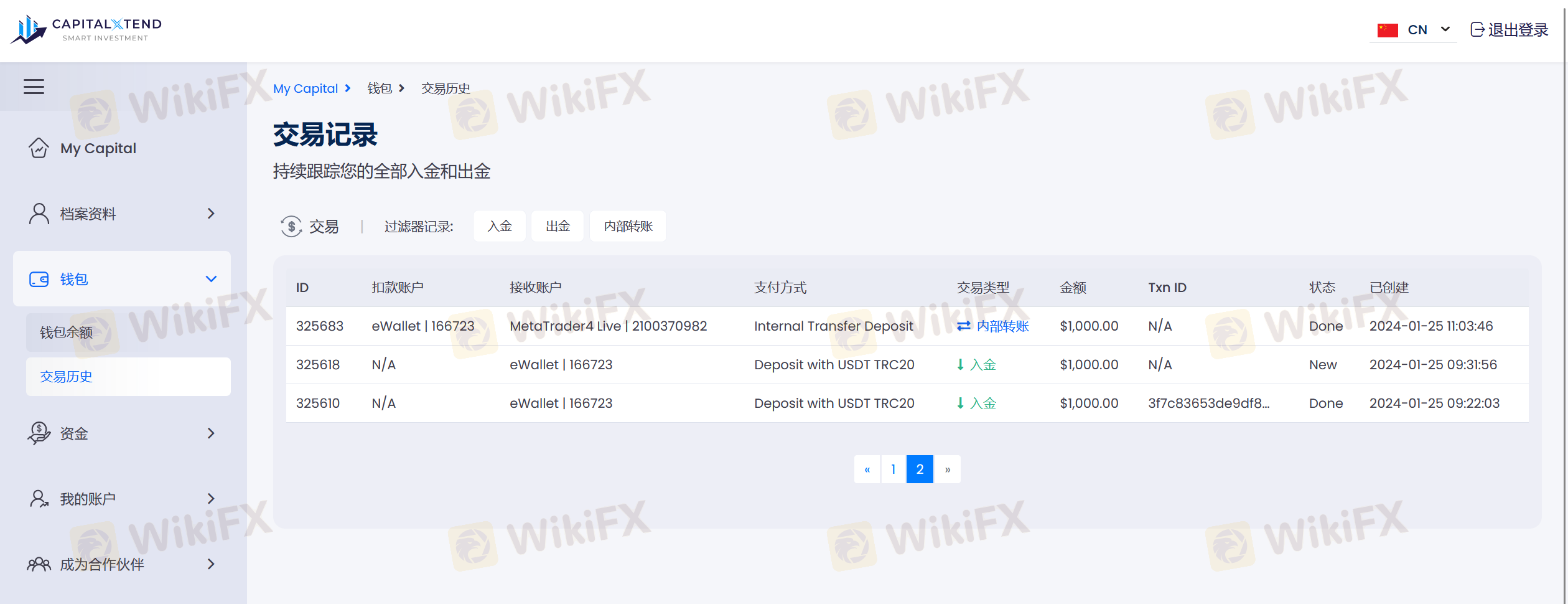Click Internal Transfer Deposit cell
The height and width of the screenshot is (604, 1568).
(x=833, y=326)
